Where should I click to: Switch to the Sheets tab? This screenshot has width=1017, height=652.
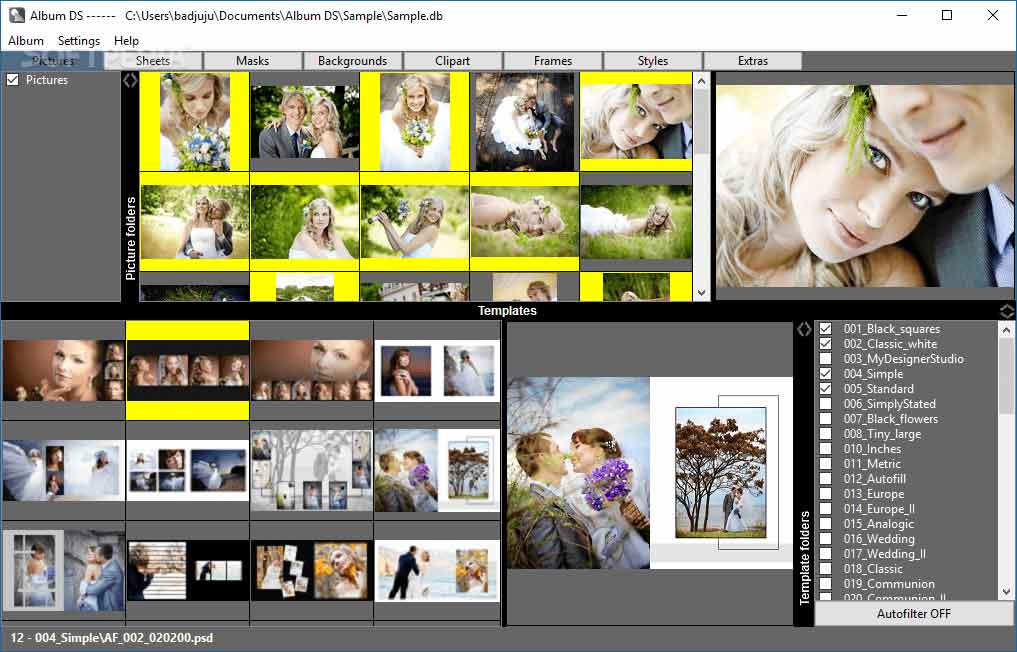[x=152, y=60]
